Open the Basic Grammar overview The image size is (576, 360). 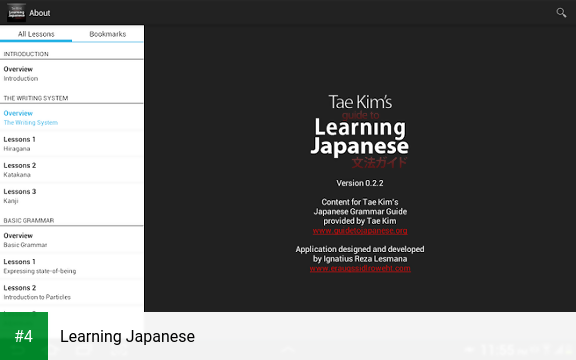point(72,240)
